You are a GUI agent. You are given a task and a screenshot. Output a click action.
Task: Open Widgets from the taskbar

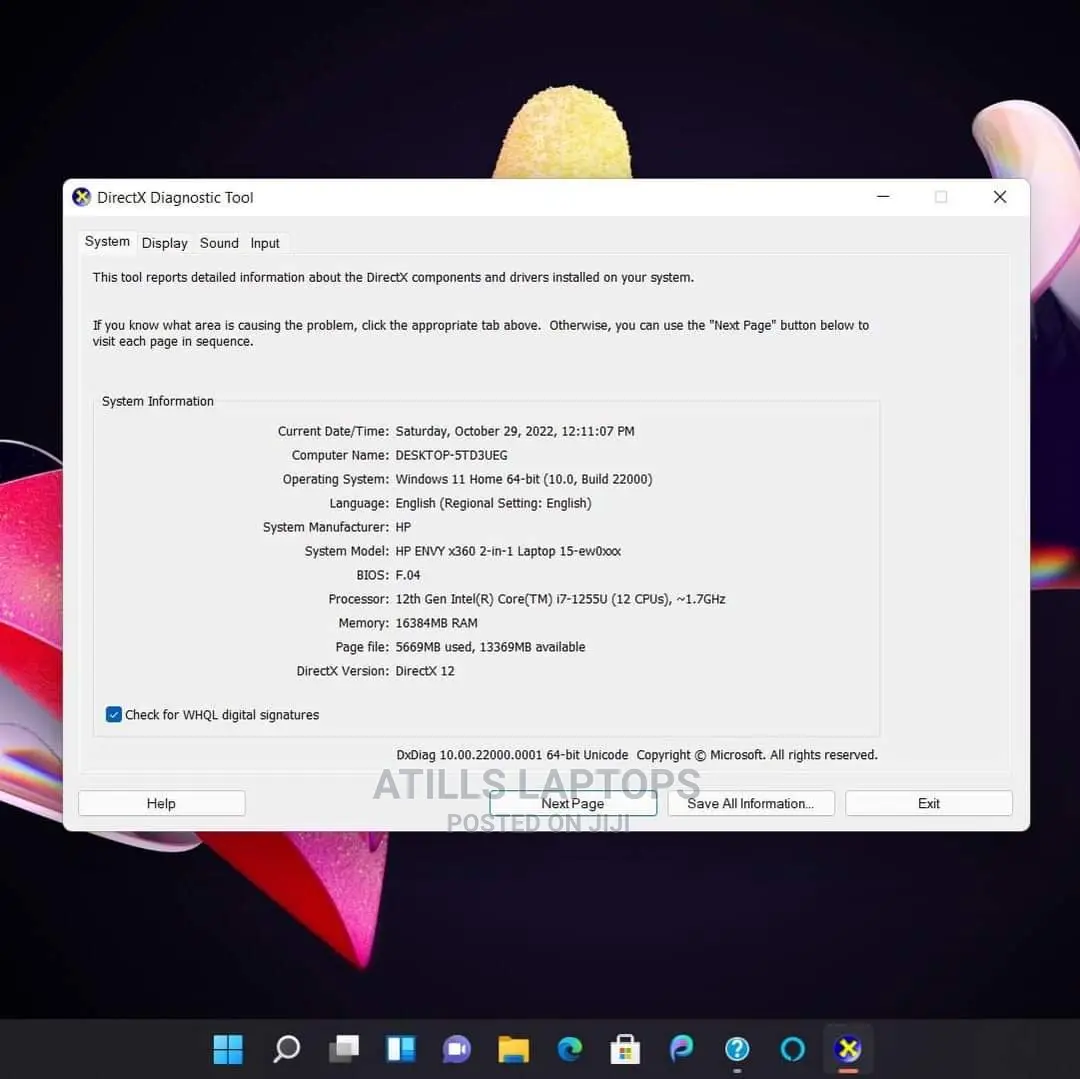tap(401, 1049)
